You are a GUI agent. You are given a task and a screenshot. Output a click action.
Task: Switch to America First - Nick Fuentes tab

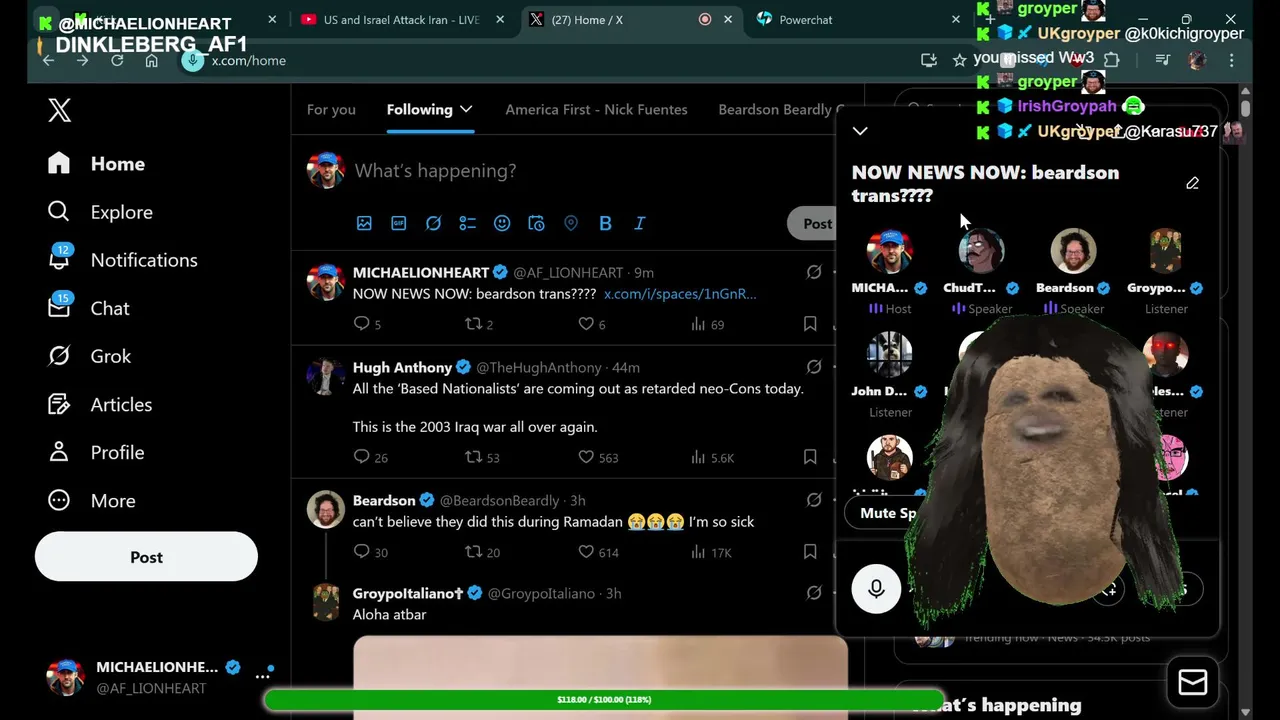tap(596, 109)
